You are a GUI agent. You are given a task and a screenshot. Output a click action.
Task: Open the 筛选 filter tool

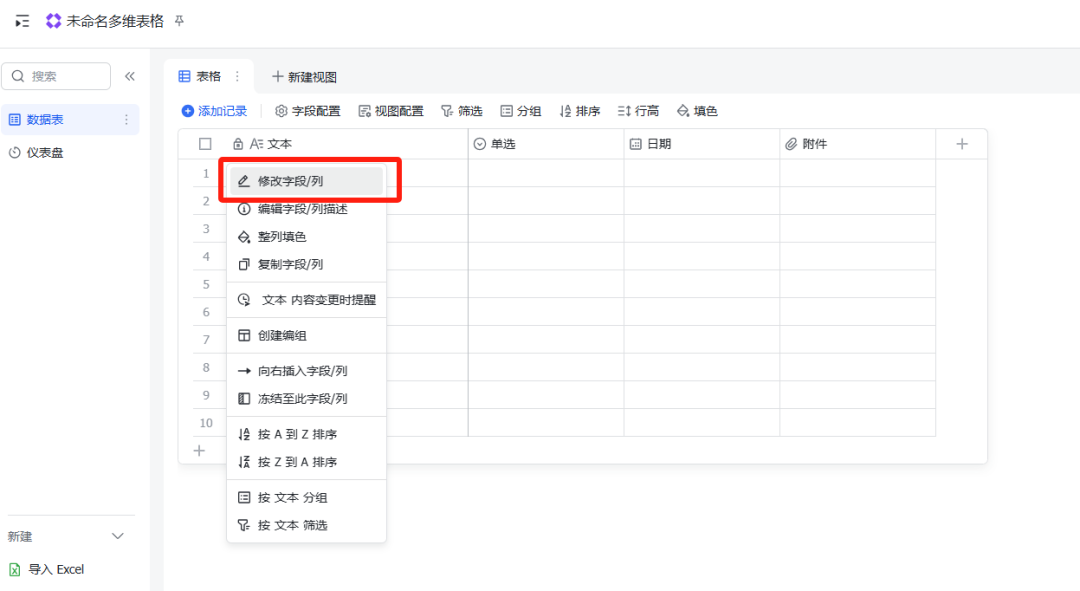point(461,111)
